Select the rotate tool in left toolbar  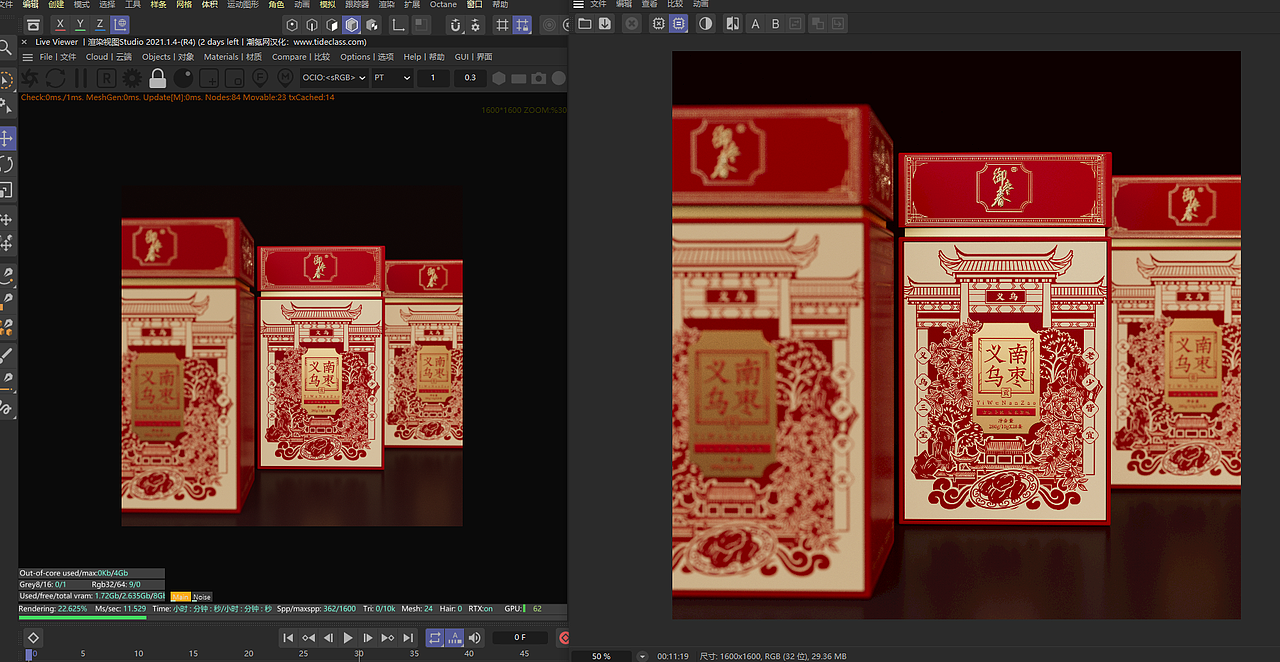(8, 163)
